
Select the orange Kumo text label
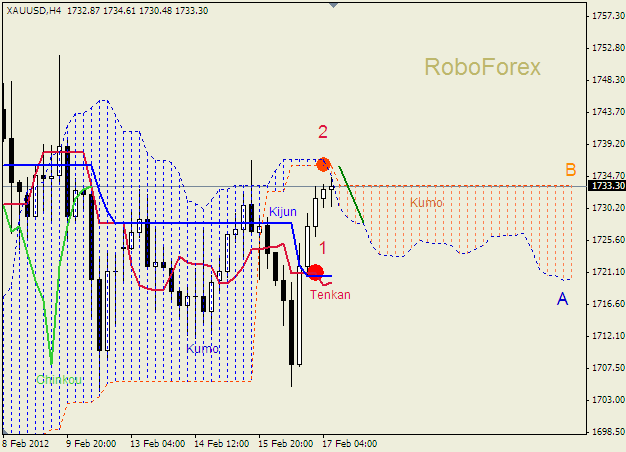pyautogui.click(x=426, y=202)
